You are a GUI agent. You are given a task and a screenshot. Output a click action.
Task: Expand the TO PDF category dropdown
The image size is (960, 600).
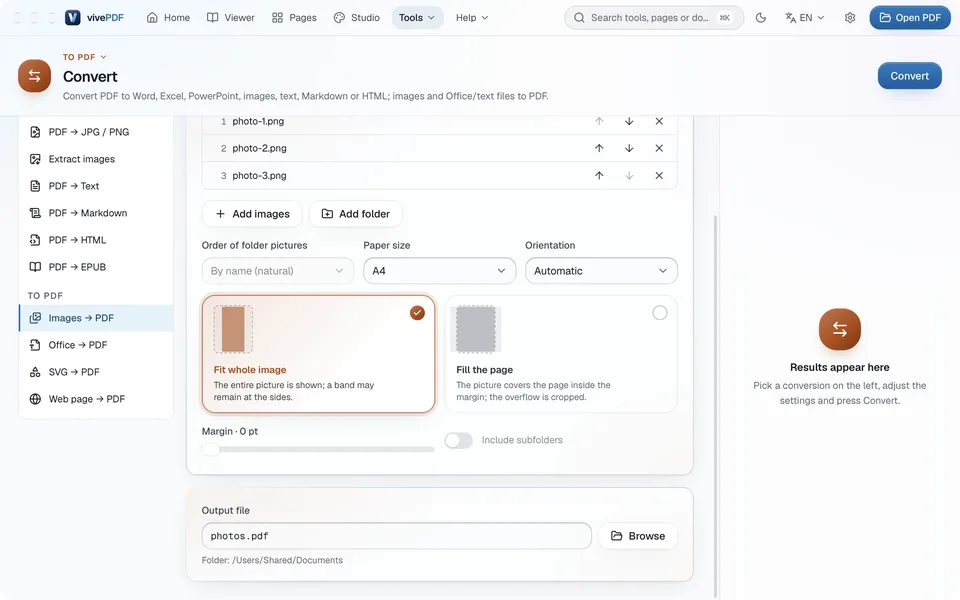pyautogui.click(x=84, y=57)
